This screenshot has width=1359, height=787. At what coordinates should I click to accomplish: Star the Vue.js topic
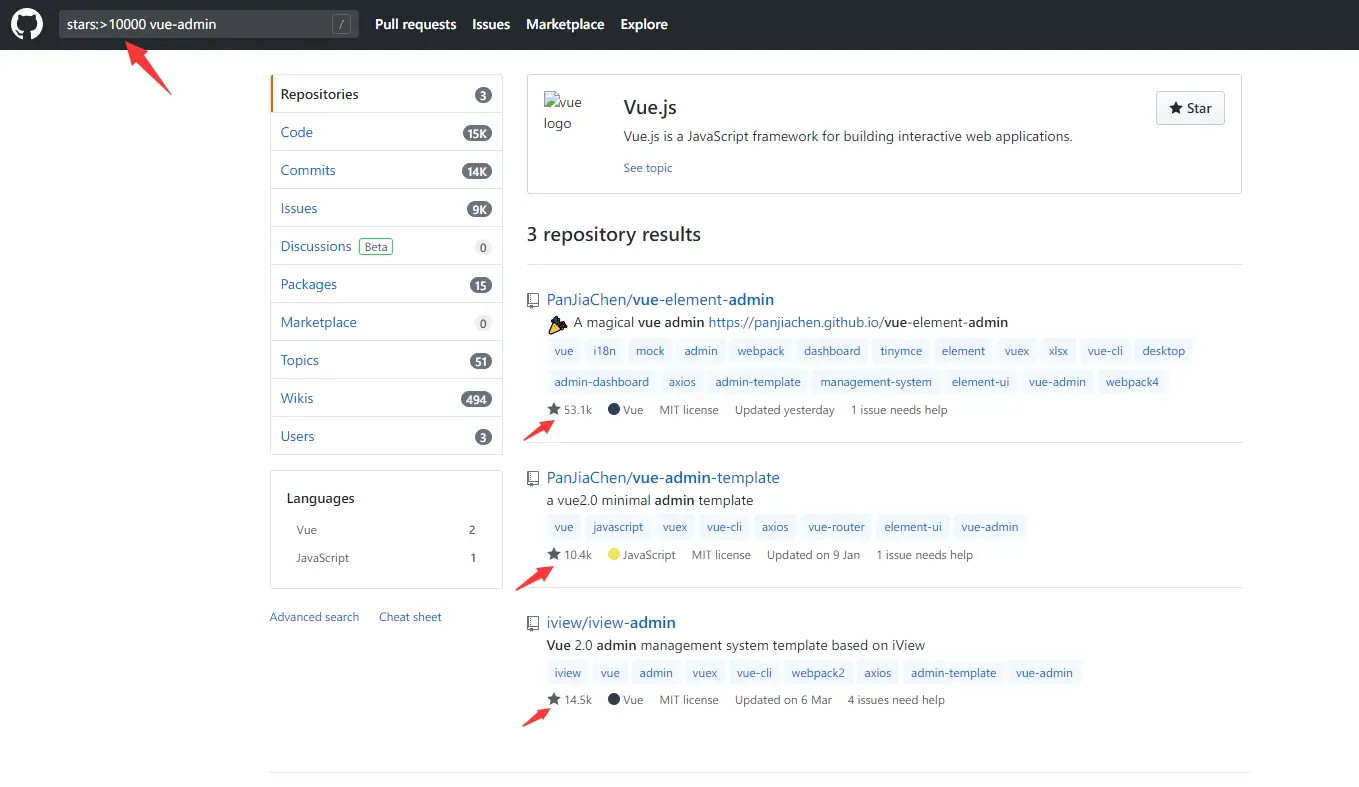pos(1190,109)
